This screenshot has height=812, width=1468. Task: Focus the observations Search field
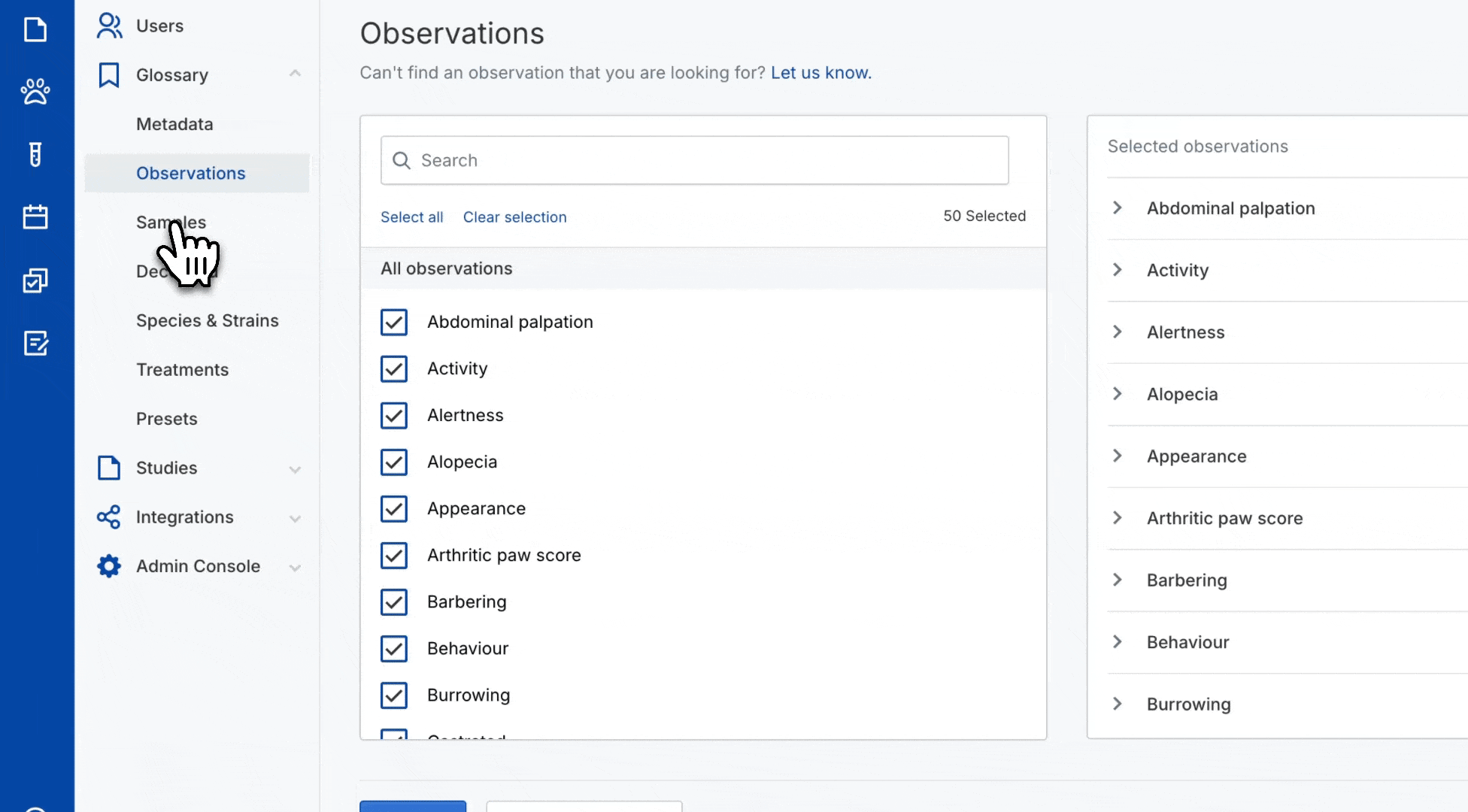(694, 160)
